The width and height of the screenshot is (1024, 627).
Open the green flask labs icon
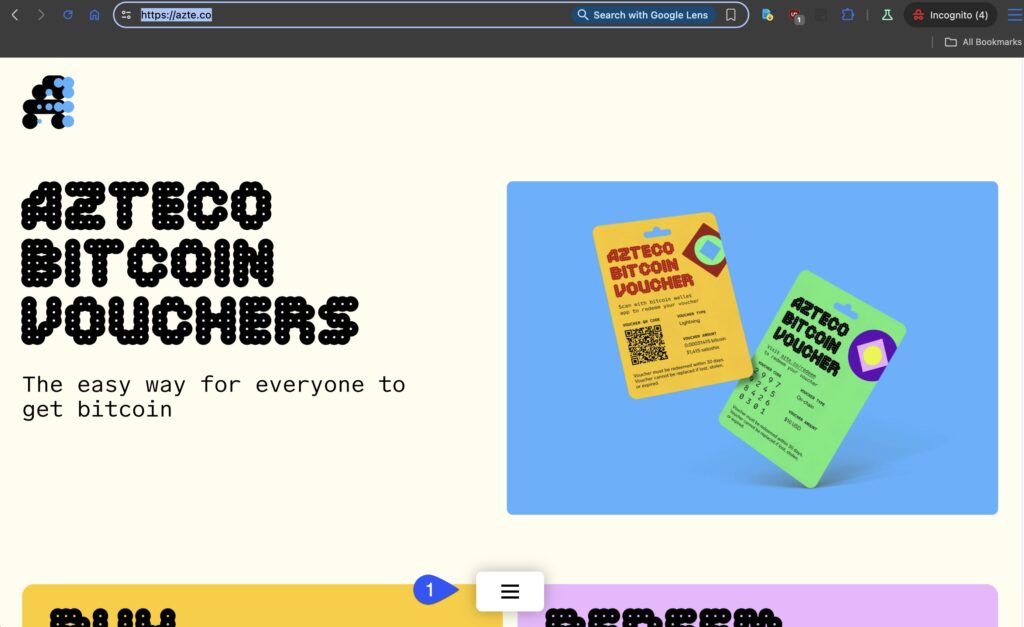coord(886,15)
